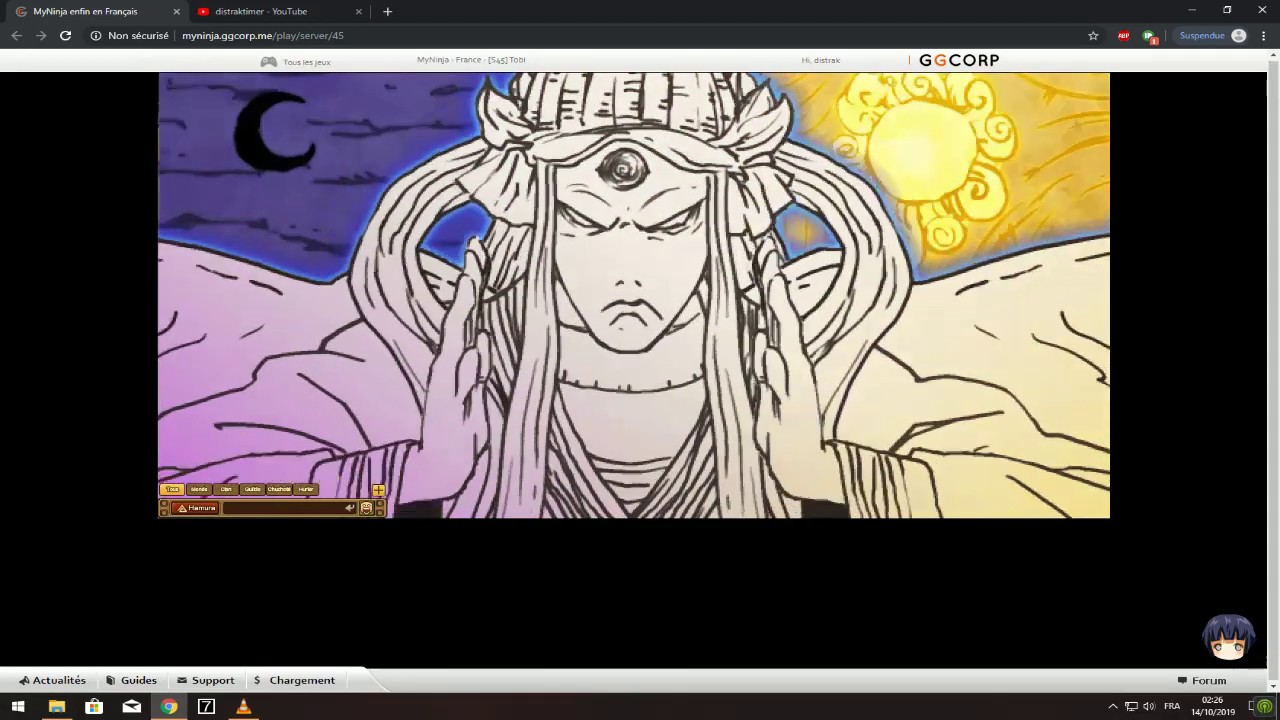Select the Hurler chat tab
The height and width of the screenshot is (720, 1280).
[x=306, y=490]
